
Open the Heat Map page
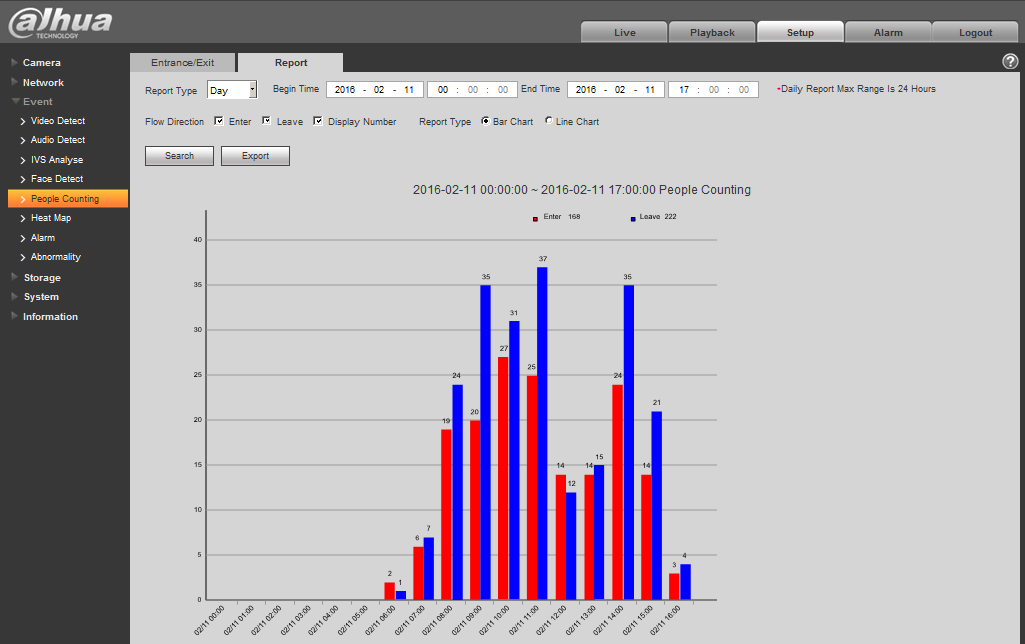[x=50, y=218]
